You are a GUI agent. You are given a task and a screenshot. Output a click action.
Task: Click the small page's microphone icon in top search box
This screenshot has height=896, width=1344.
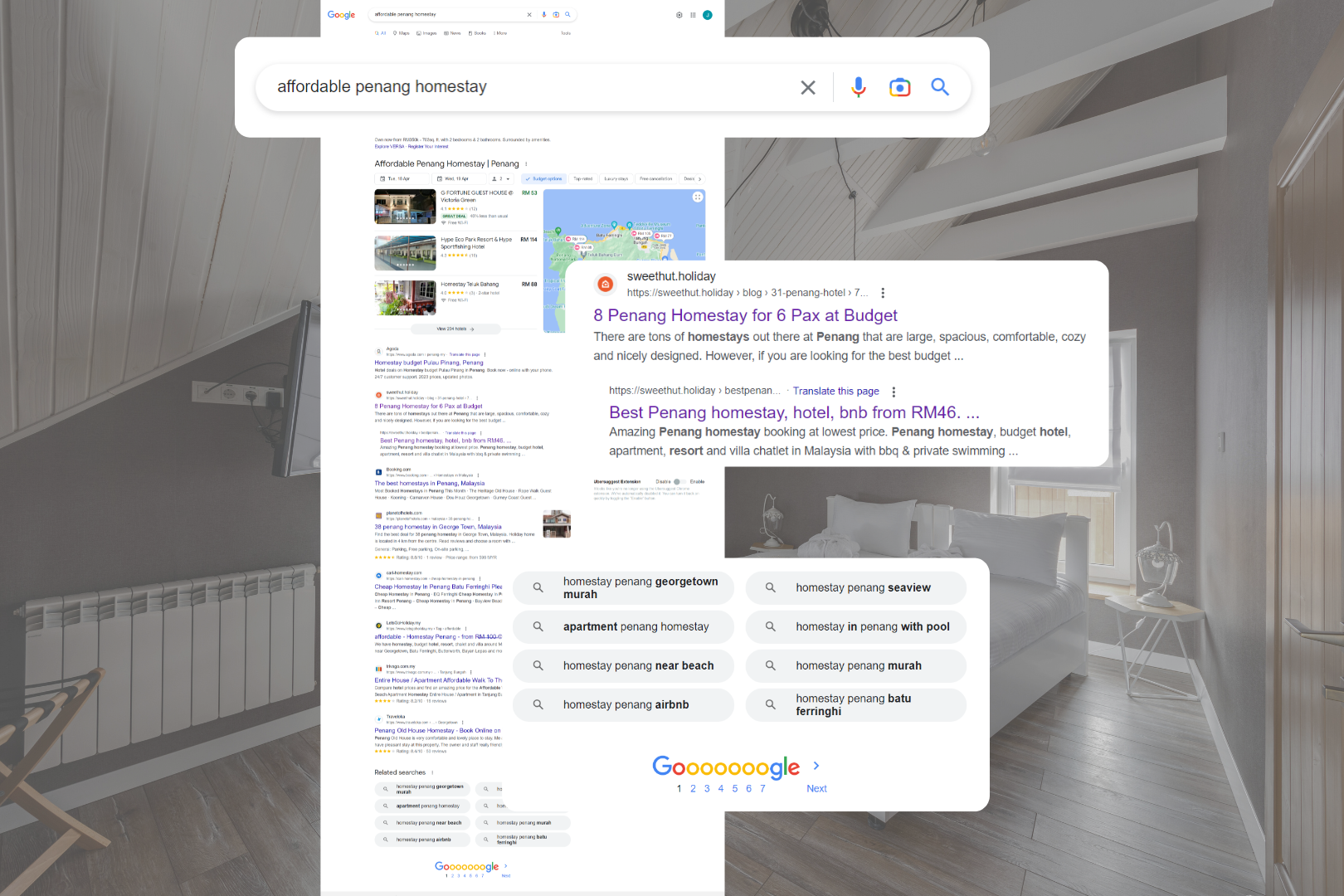[x=544, y=14]
